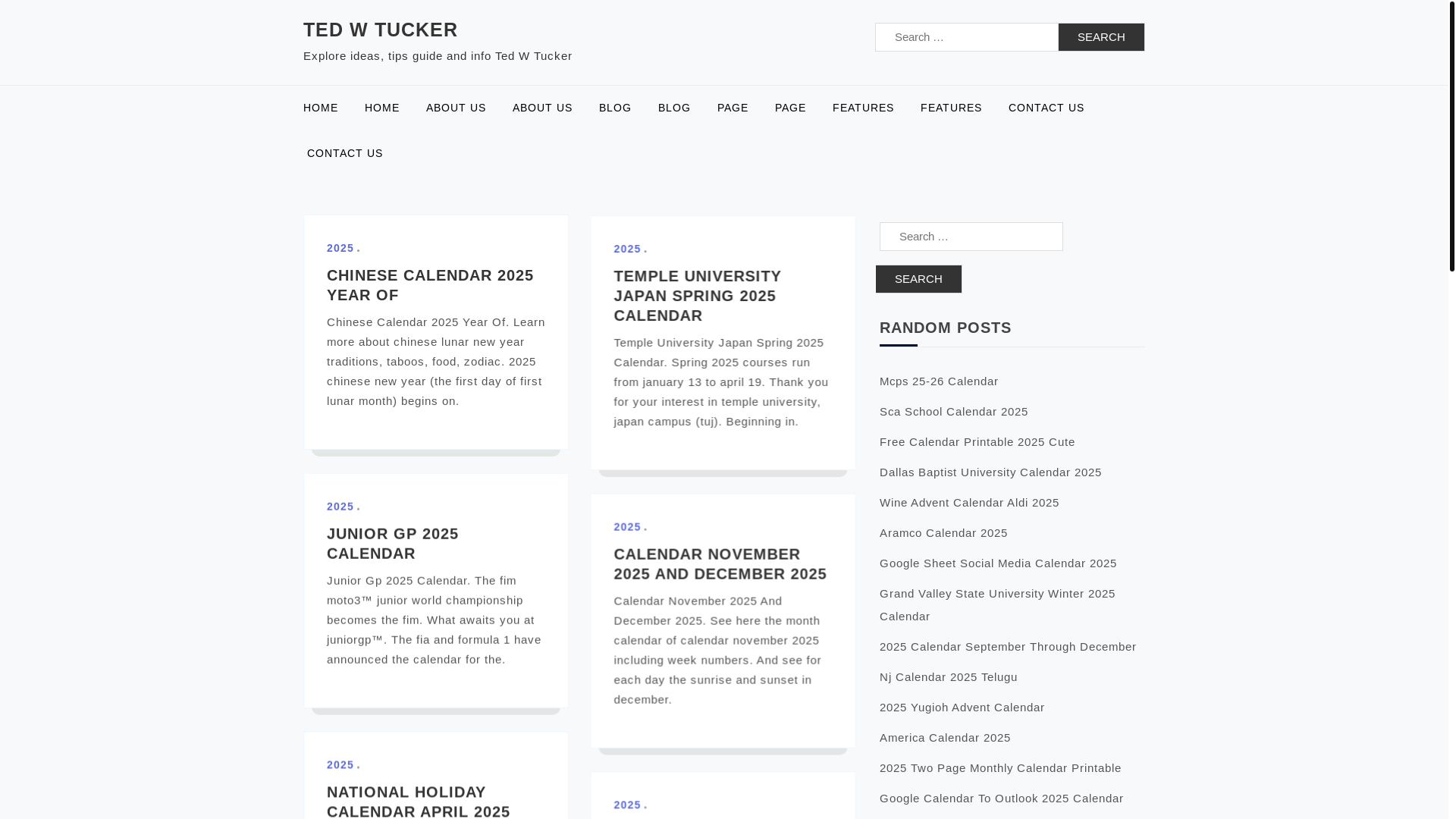Open the second FEATURES menu item
This screenshot has height=819, width=1456.
[951, 108]
